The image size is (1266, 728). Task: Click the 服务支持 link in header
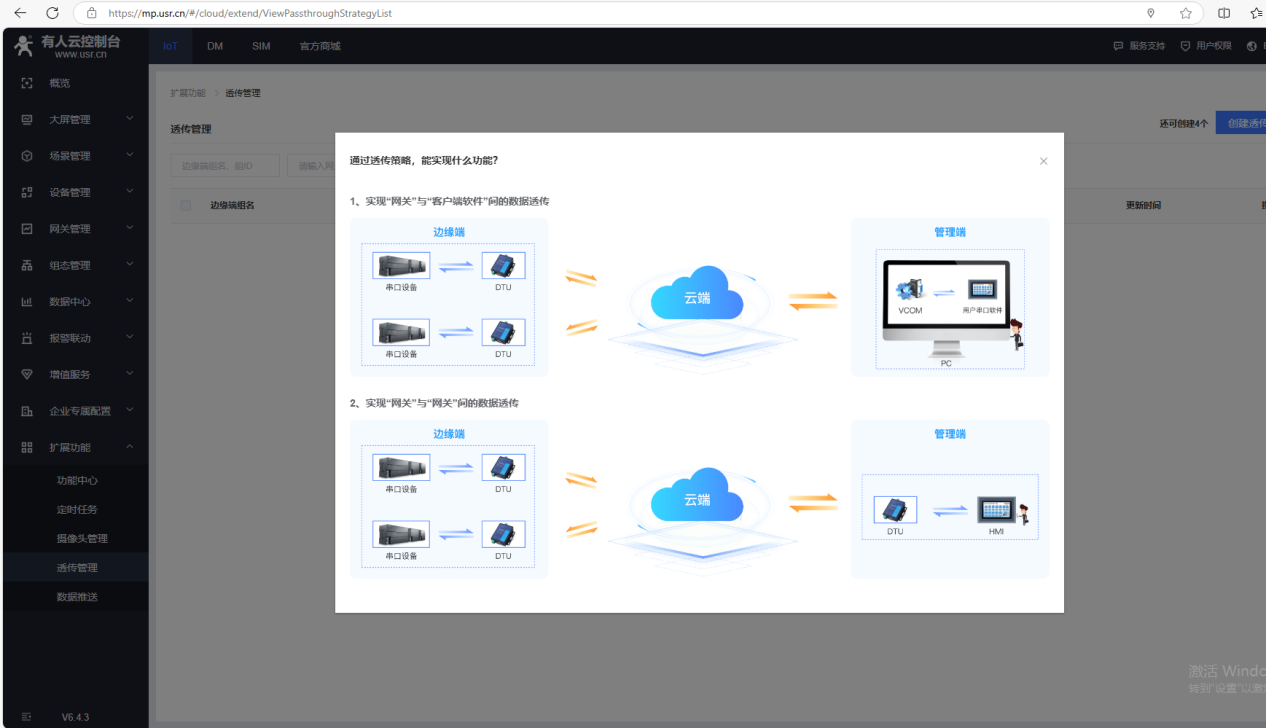(1140, 46)
